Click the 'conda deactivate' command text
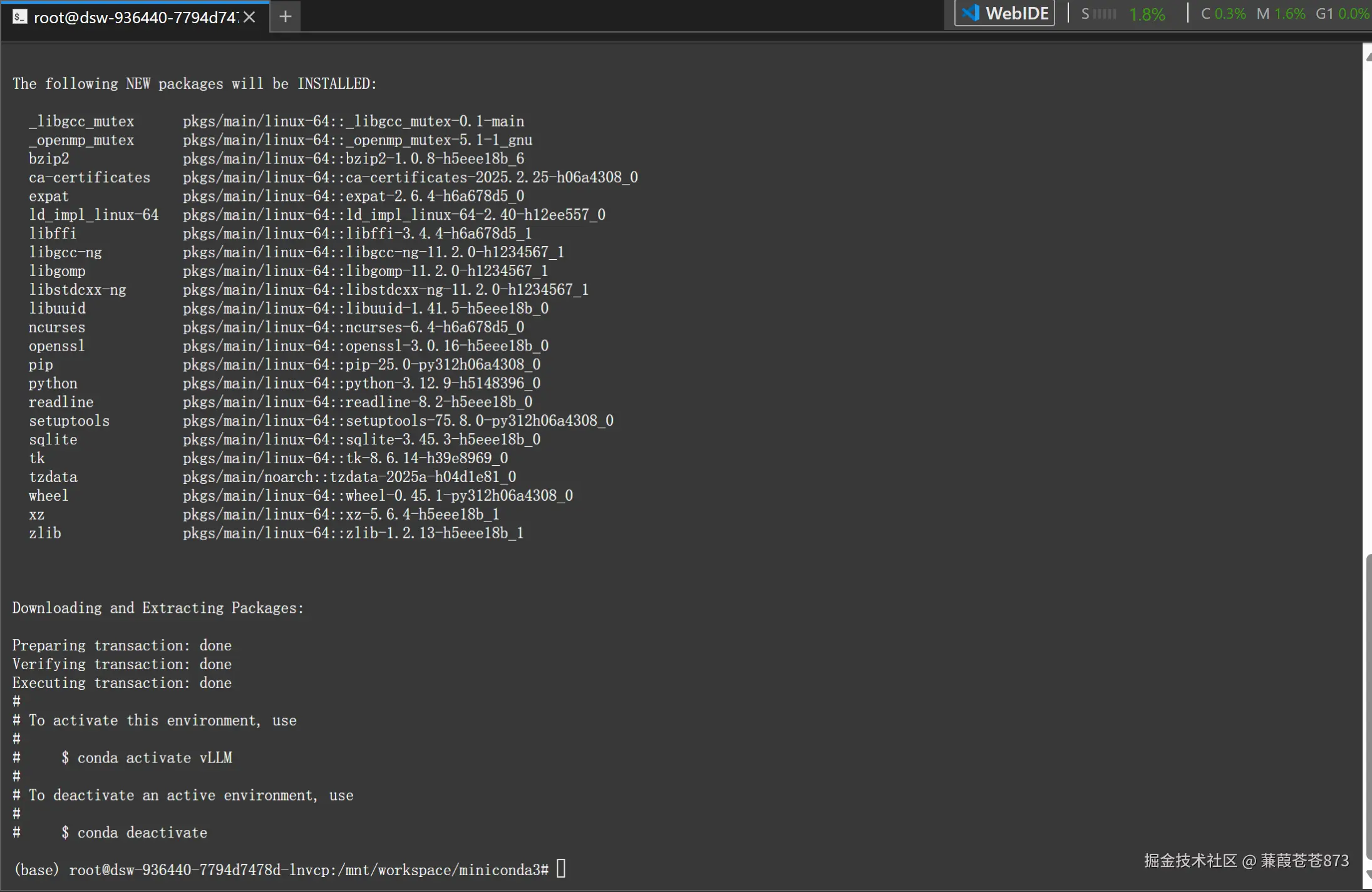 tap(142, 833)
